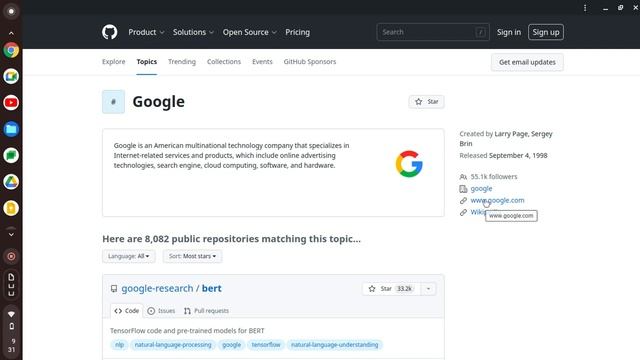Click the hashtag topic icon beside Google
This screenshot has width=640, height=360.
[x=113, y=102]
